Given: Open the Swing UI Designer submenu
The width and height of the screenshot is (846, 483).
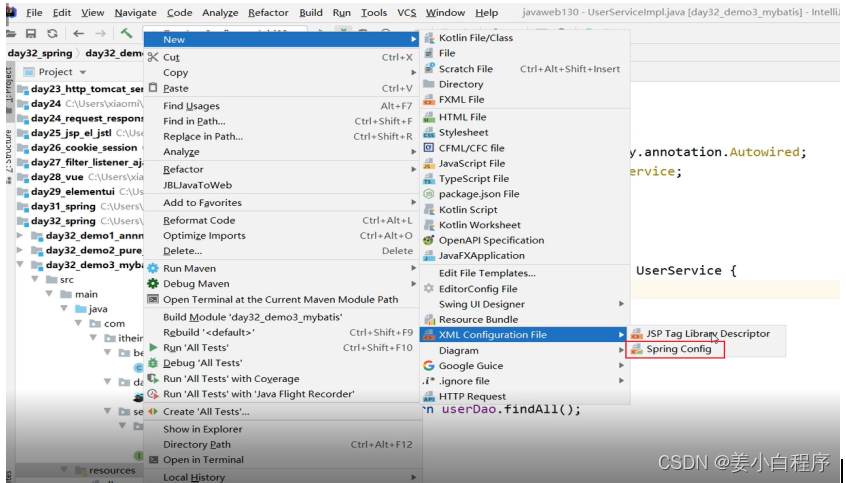Looking at the screenshot, I should point(524,304).
